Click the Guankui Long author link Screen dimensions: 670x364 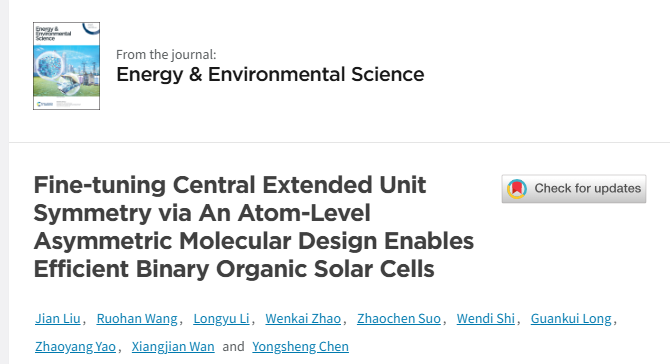tap(571, 319)
